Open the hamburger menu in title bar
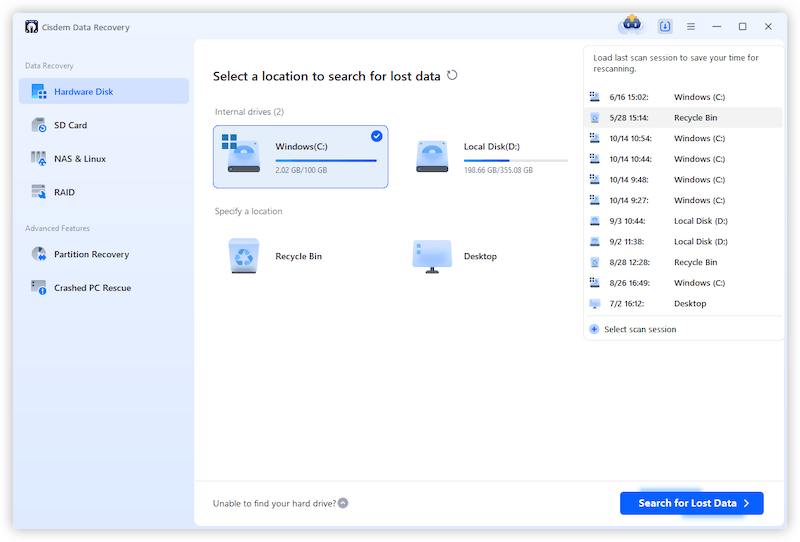Screen dimensions: 800x542 (x=691, y=27)
